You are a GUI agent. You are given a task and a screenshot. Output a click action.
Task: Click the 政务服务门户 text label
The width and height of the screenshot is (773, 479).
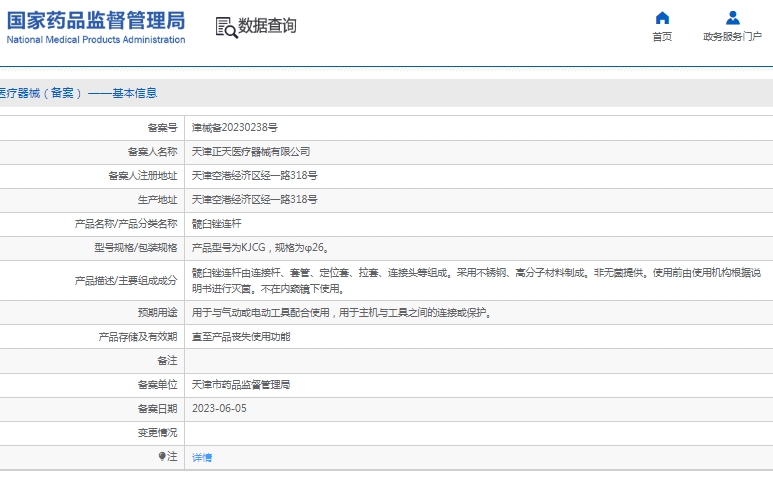pos(733,36)
